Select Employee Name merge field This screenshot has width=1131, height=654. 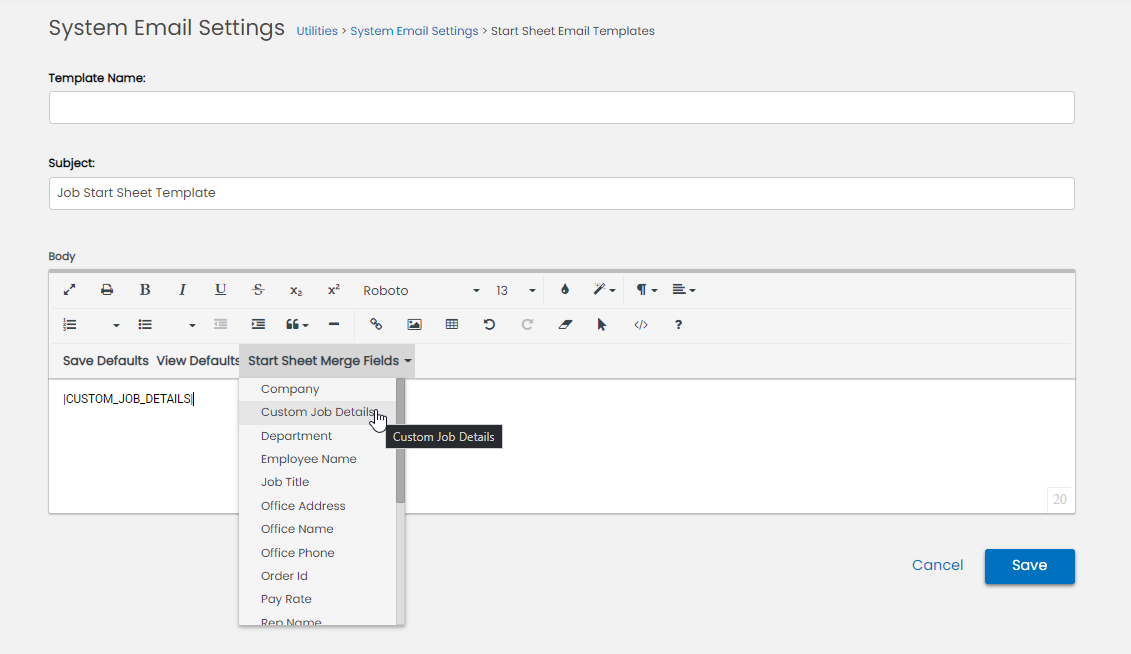point(308,459)
